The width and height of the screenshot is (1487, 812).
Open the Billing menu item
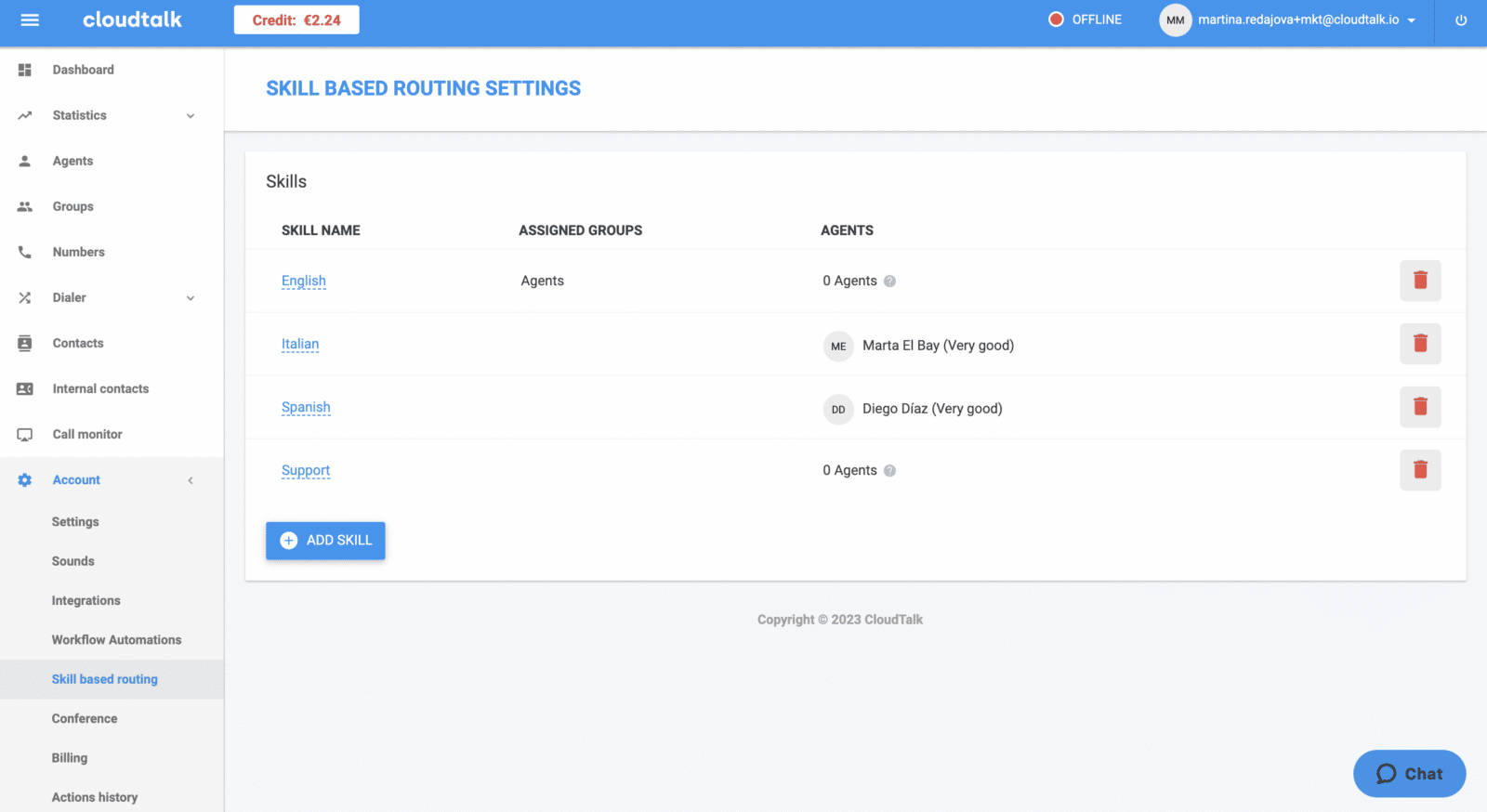coord(70,758)
